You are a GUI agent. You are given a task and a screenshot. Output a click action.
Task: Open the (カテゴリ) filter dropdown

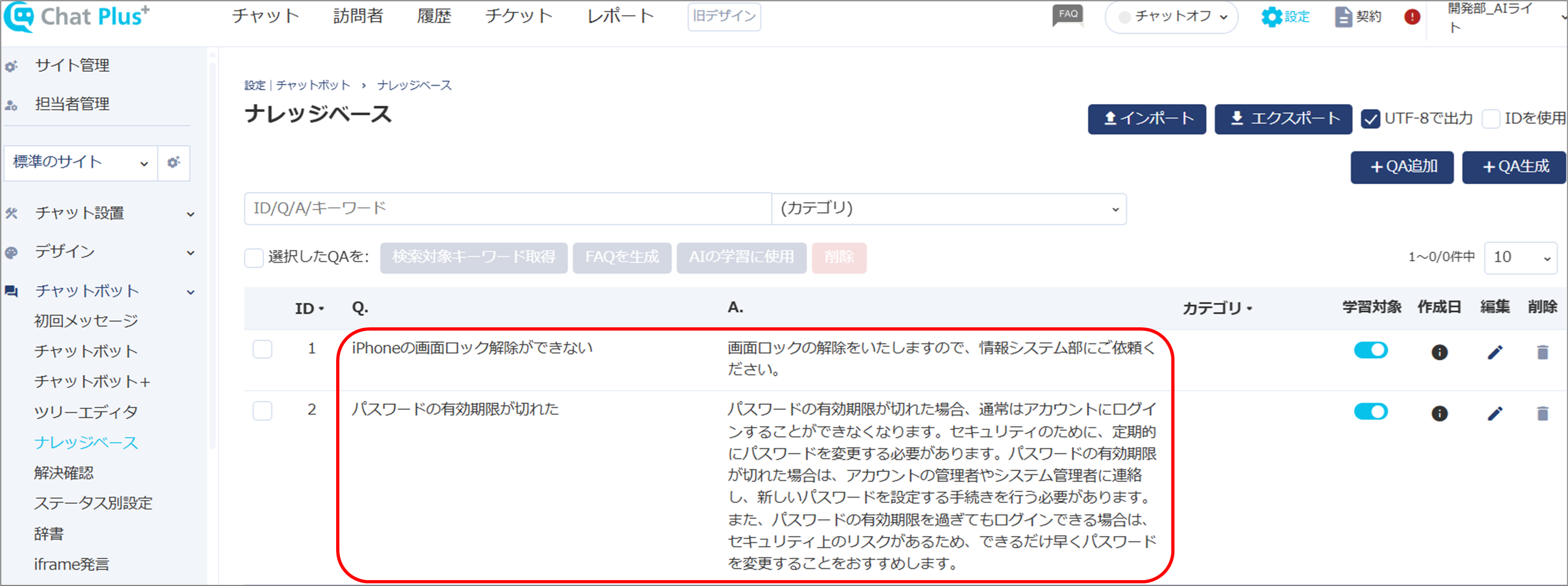click(949, 209)
